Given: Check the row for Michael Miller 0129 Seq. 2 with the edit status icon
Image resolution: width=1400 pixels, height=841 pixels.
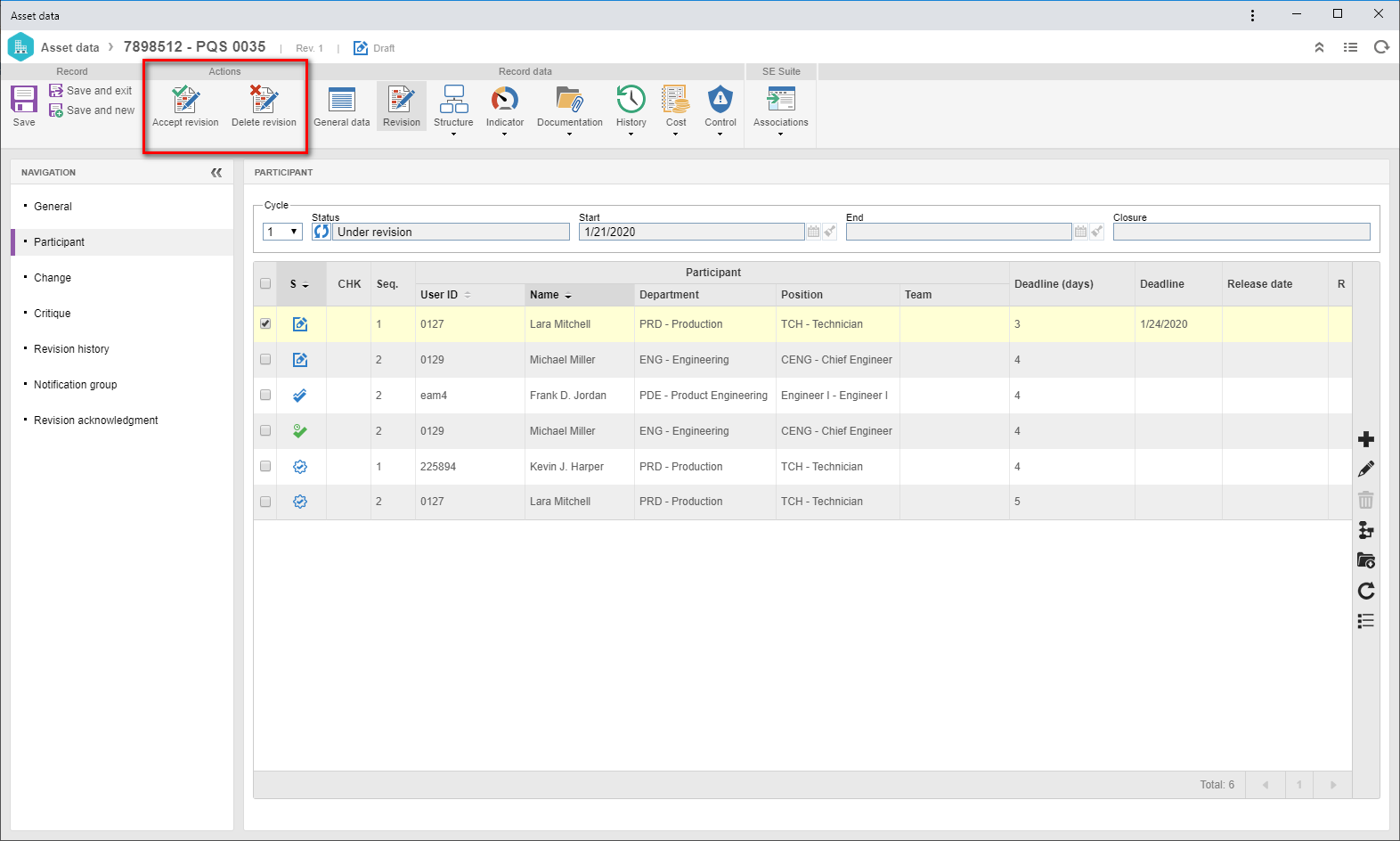Looking at the screenshot, I should [265, 360].
